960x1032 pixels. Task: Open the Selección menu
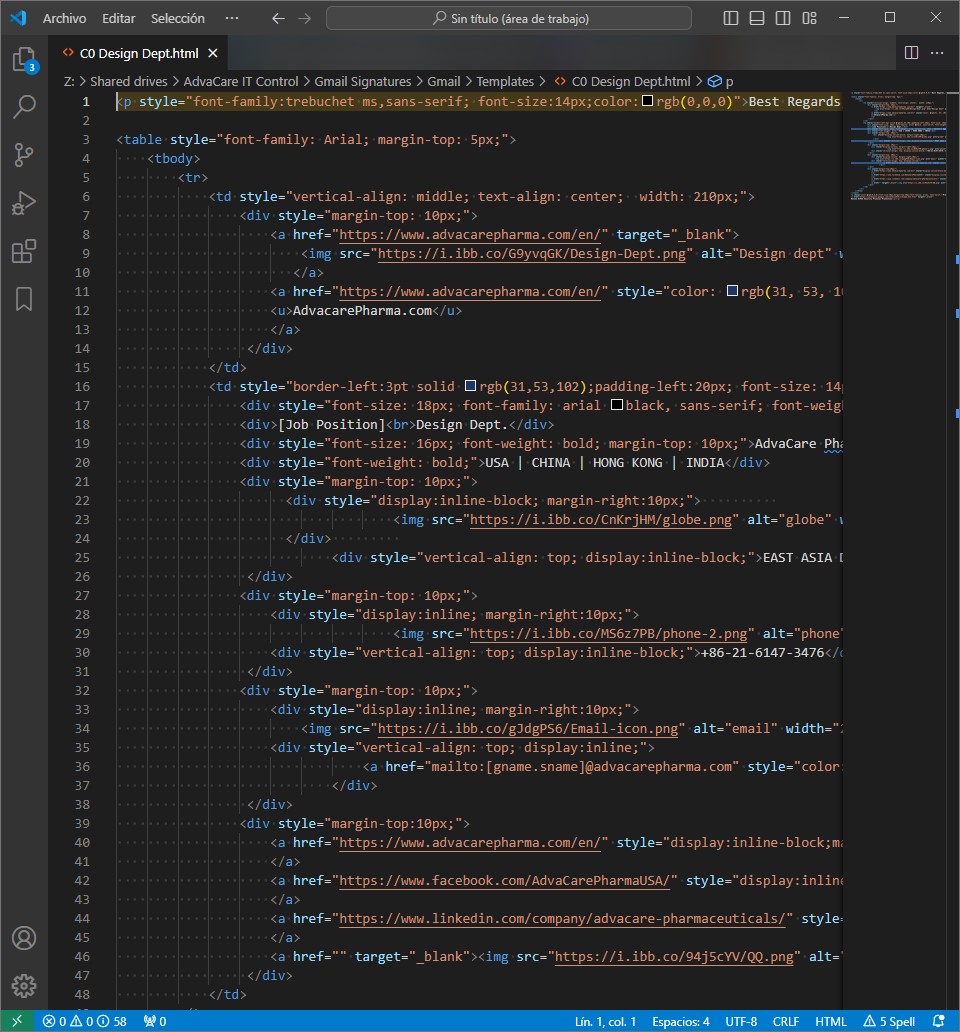coord(178,18)
